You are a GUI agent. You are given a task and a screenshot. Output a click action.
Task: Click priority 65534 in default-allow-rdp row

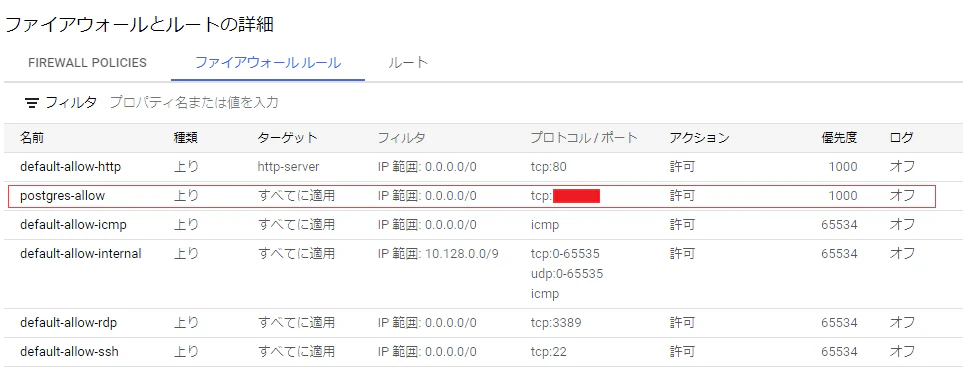point(839,323)
